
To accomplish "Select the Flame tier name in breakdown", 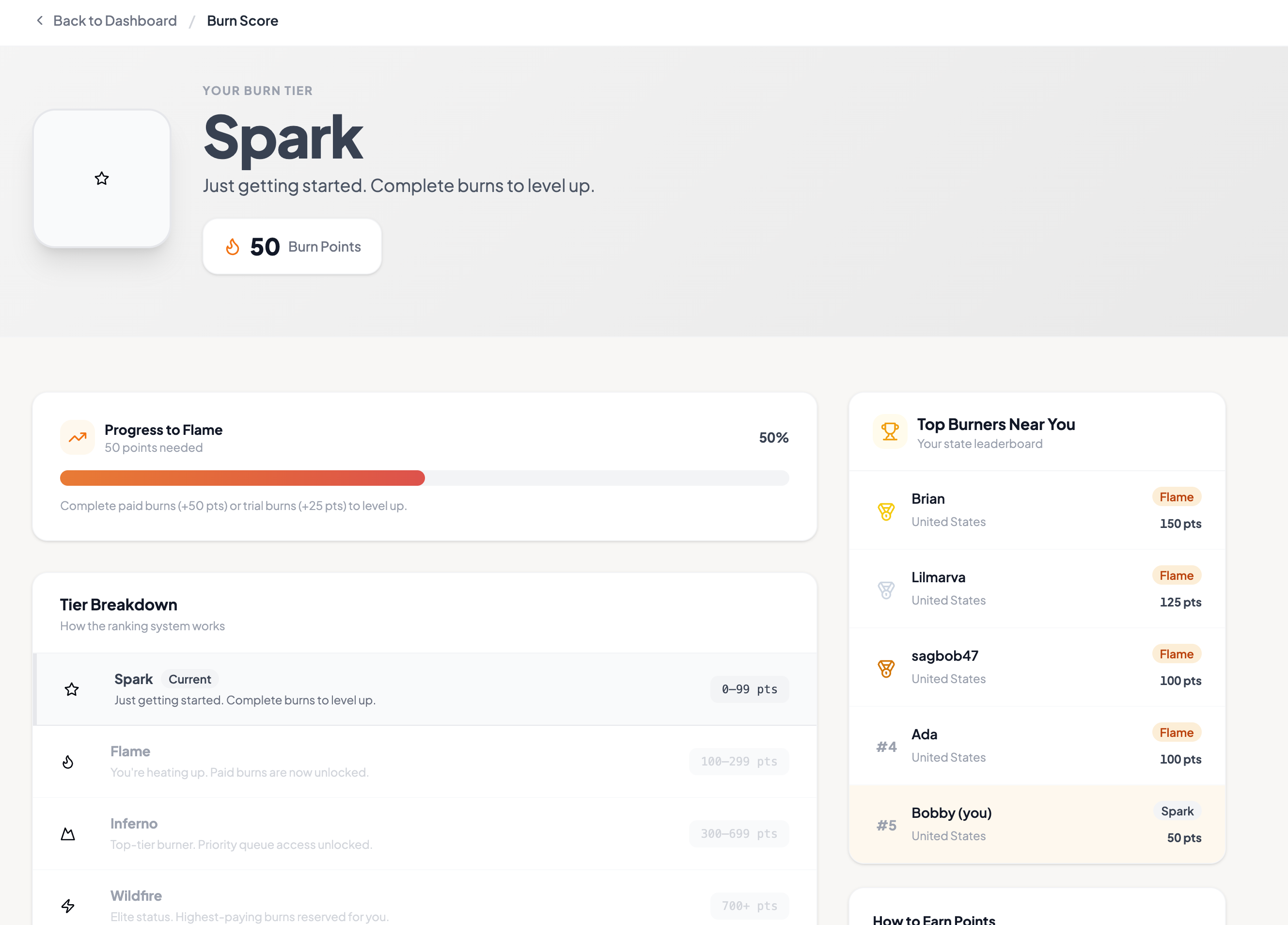I will point(130,751).
